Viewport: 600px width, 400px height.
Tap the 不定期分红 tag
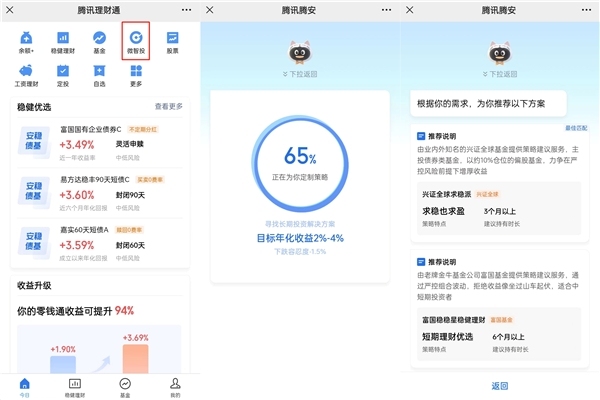(143, 129)
